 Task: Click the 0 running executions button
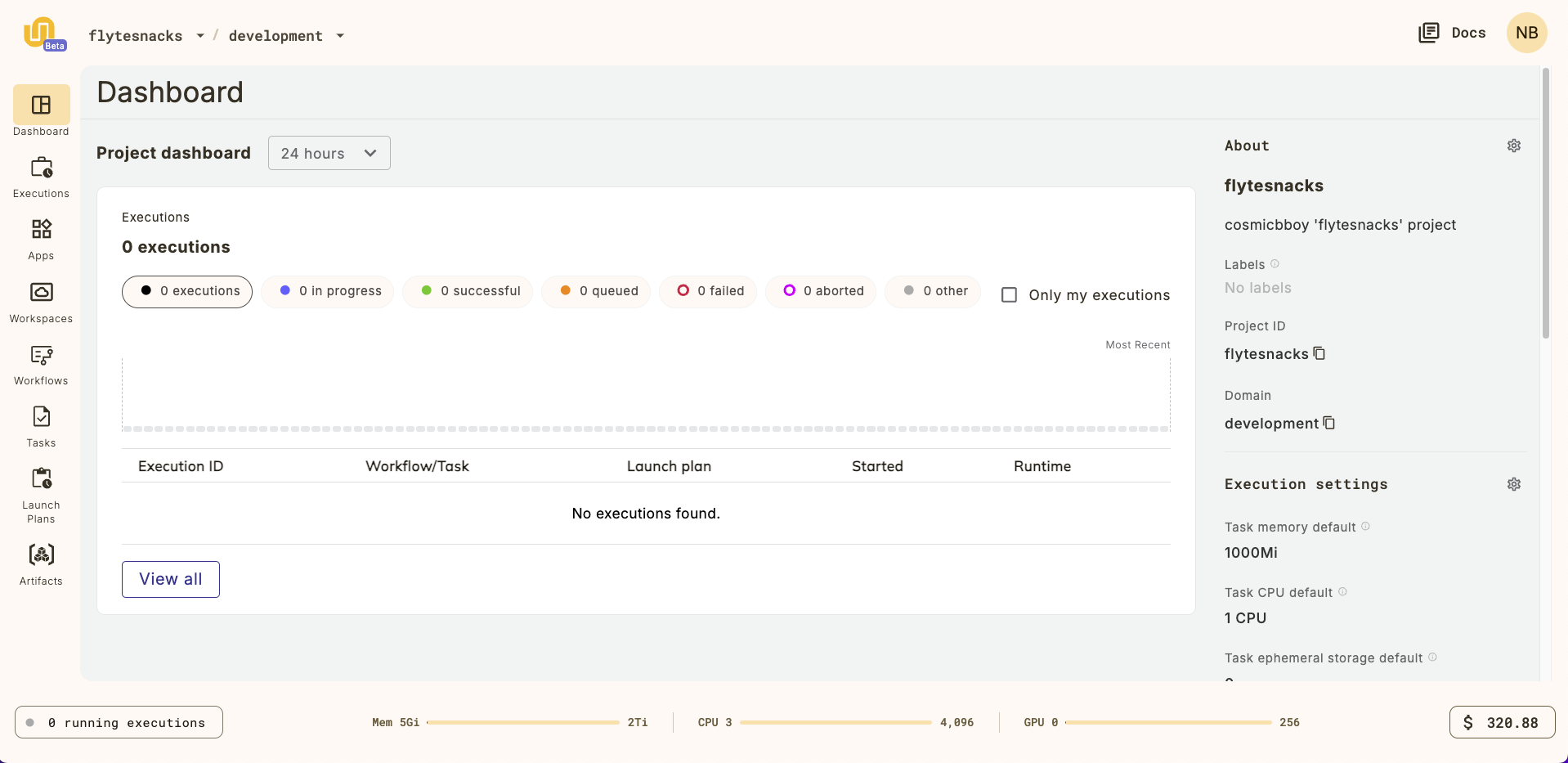click(x=119, y=722)
